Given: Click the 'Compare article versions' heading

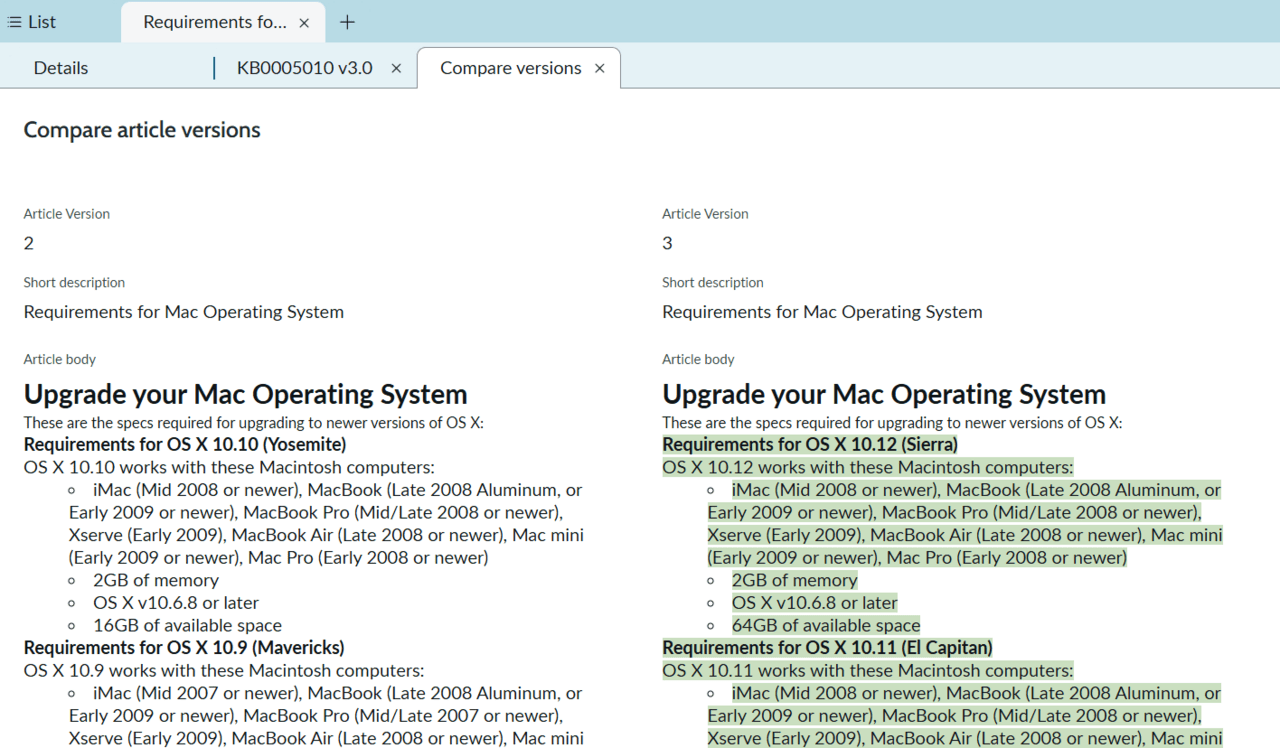Looking at the screenshot, I should coord(142,130).
